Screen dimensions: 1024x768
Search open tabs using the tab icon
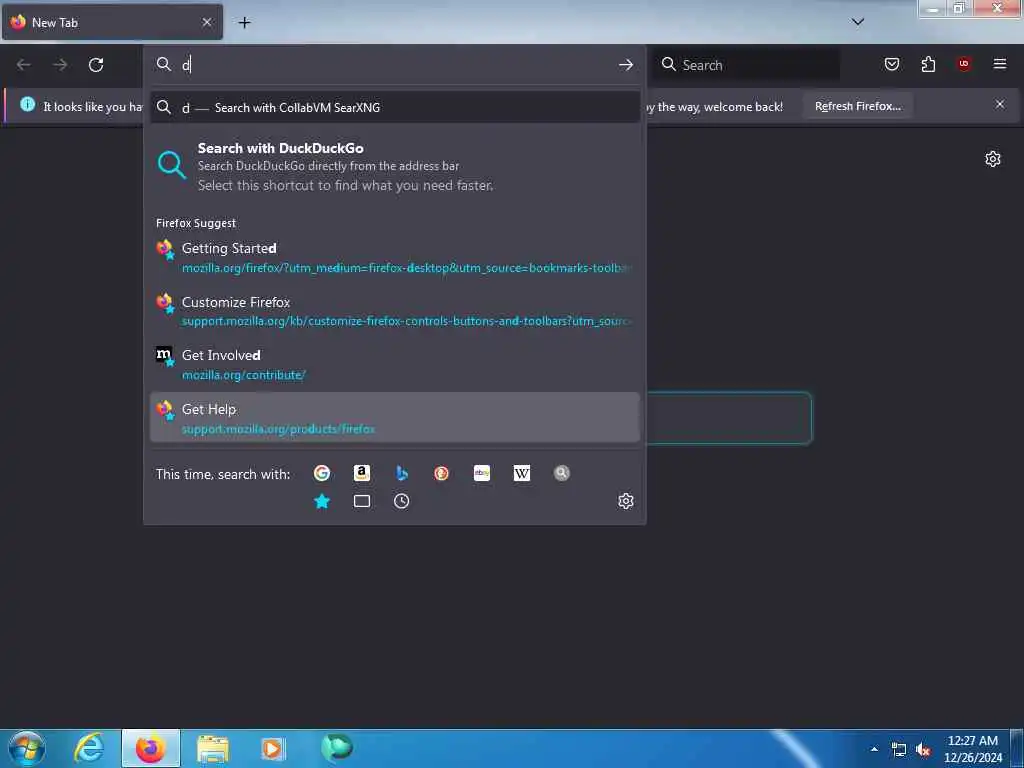(362, 501)
